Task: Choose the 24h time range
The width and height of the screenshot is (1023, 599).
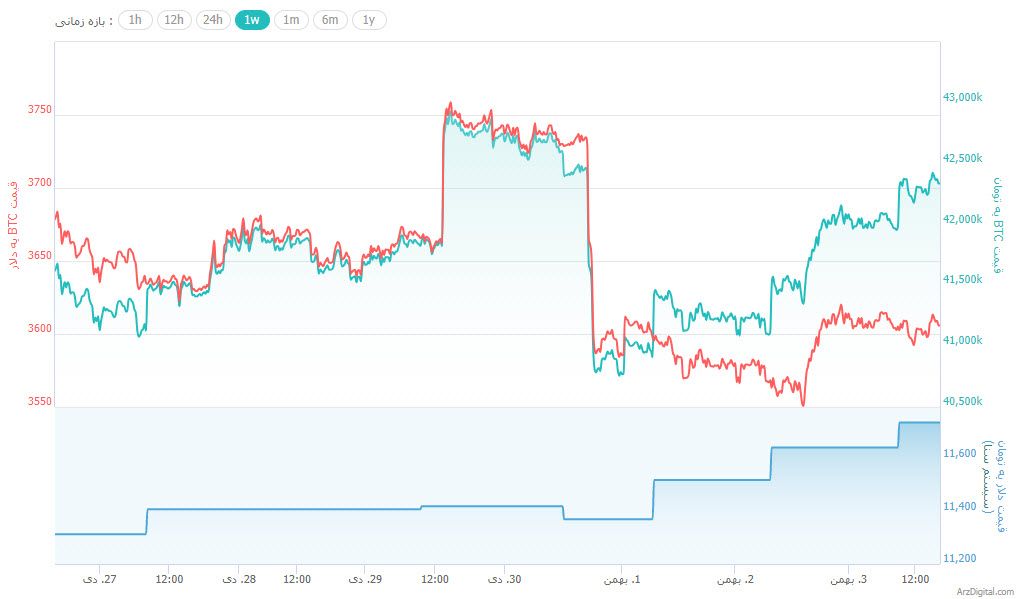Action: (213, 20)
